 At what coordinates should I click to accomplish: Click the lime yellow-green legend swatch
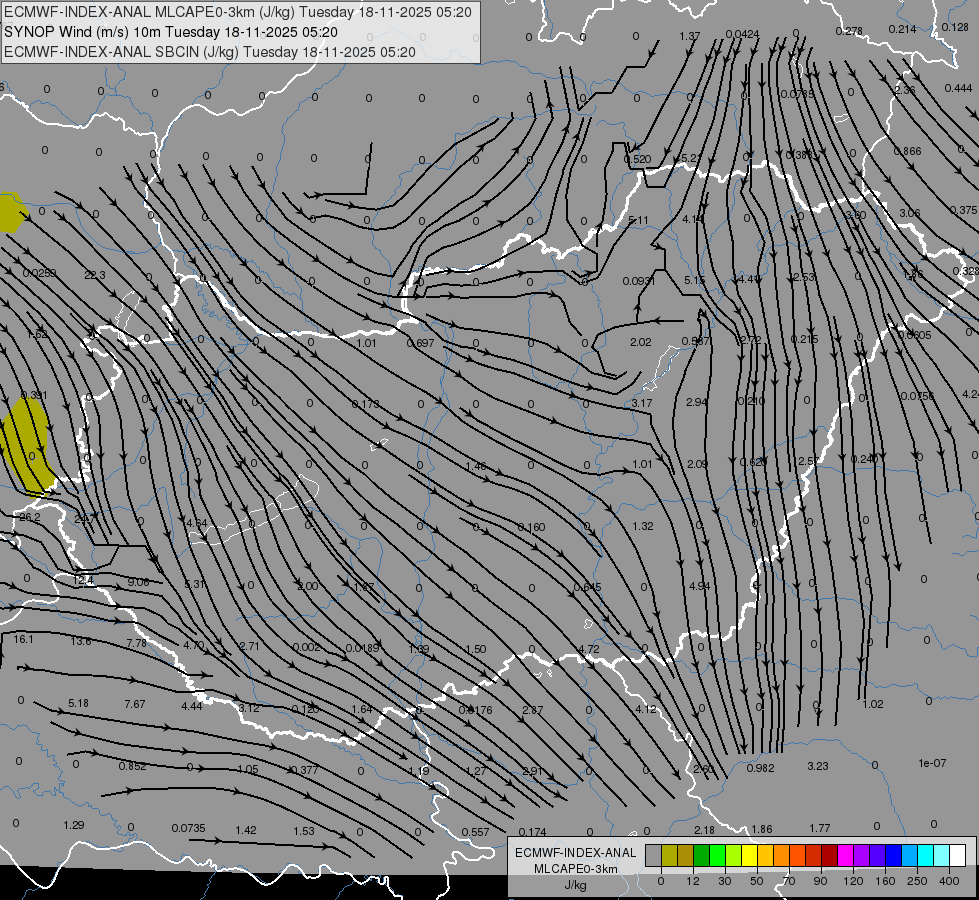(x=734, y=855)
